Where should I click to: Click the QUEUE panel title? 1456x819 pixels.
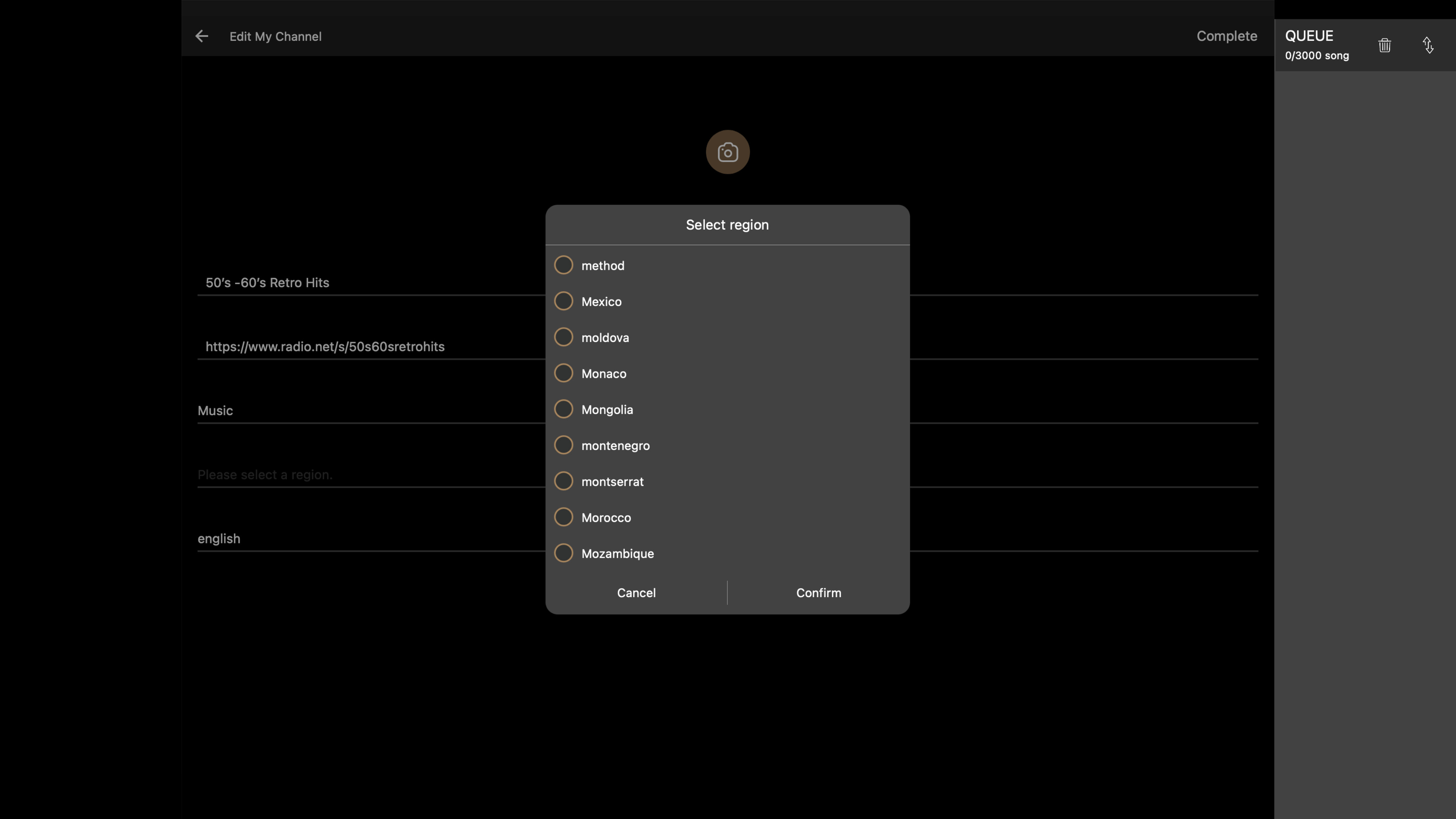click(1309, 36)
